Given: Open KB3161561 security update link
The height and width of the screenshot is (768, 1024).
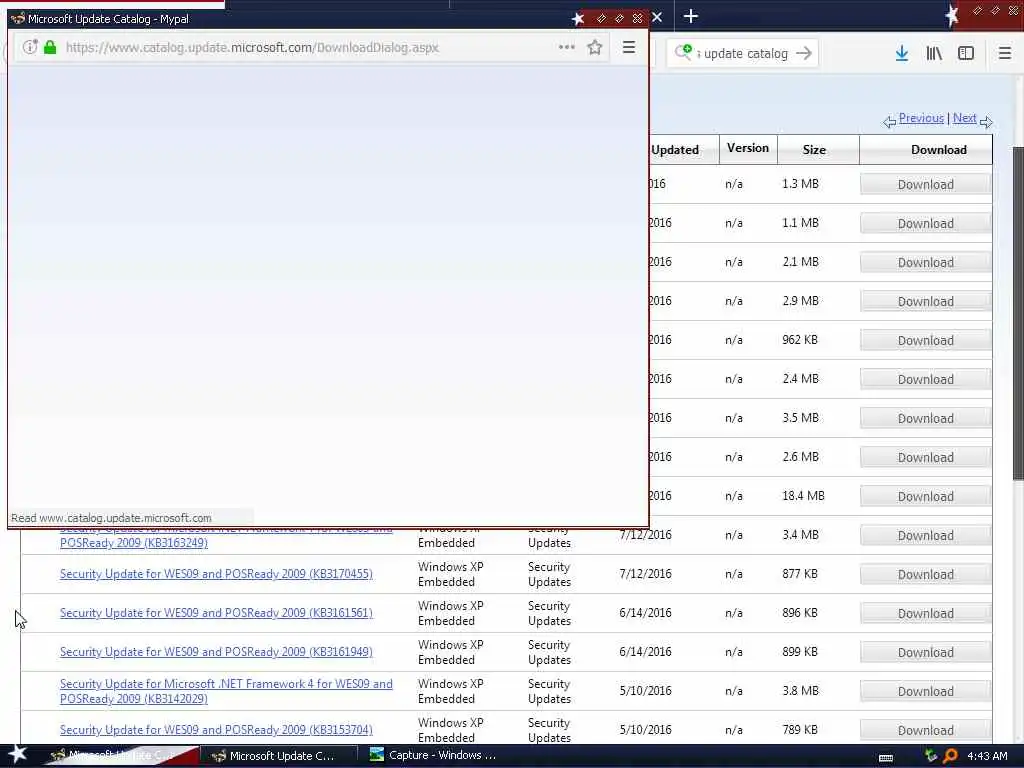Looking at the screenshot, I should click(216, 613).
